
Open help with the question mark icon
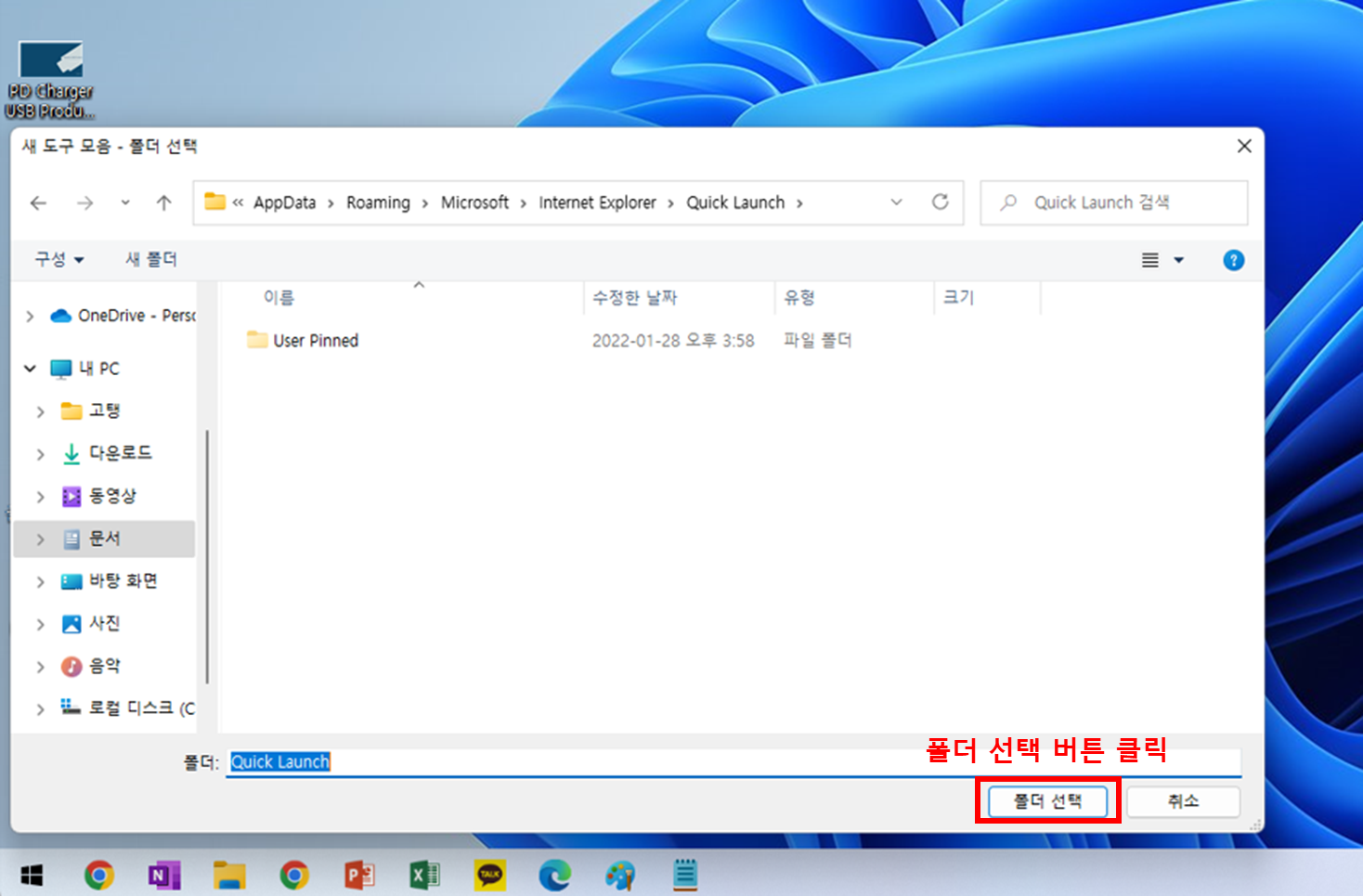coord(1233,260)
